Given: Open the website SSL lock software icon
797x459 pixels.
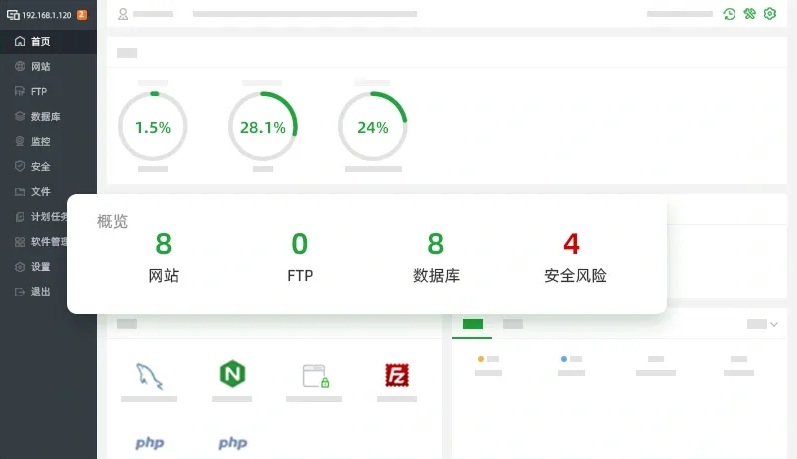Looking at the screenshot, I should (315, 376).
